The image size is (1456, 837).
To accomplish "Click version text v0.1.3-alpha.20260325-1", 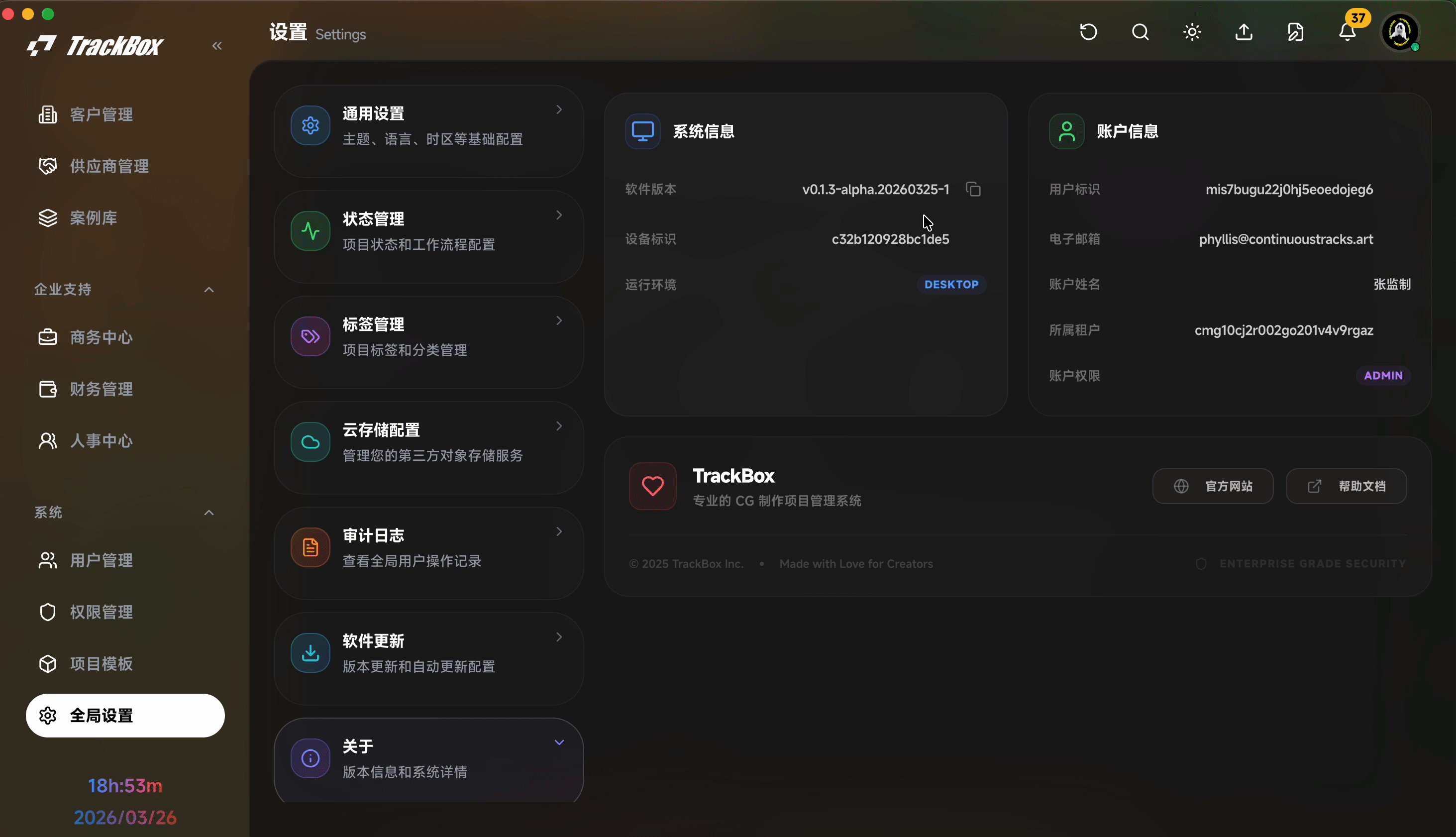I will [x=875, y=190].
